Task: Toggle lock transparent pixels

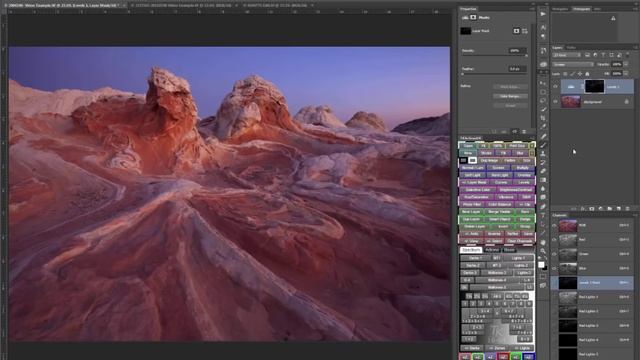Action: 565,74
